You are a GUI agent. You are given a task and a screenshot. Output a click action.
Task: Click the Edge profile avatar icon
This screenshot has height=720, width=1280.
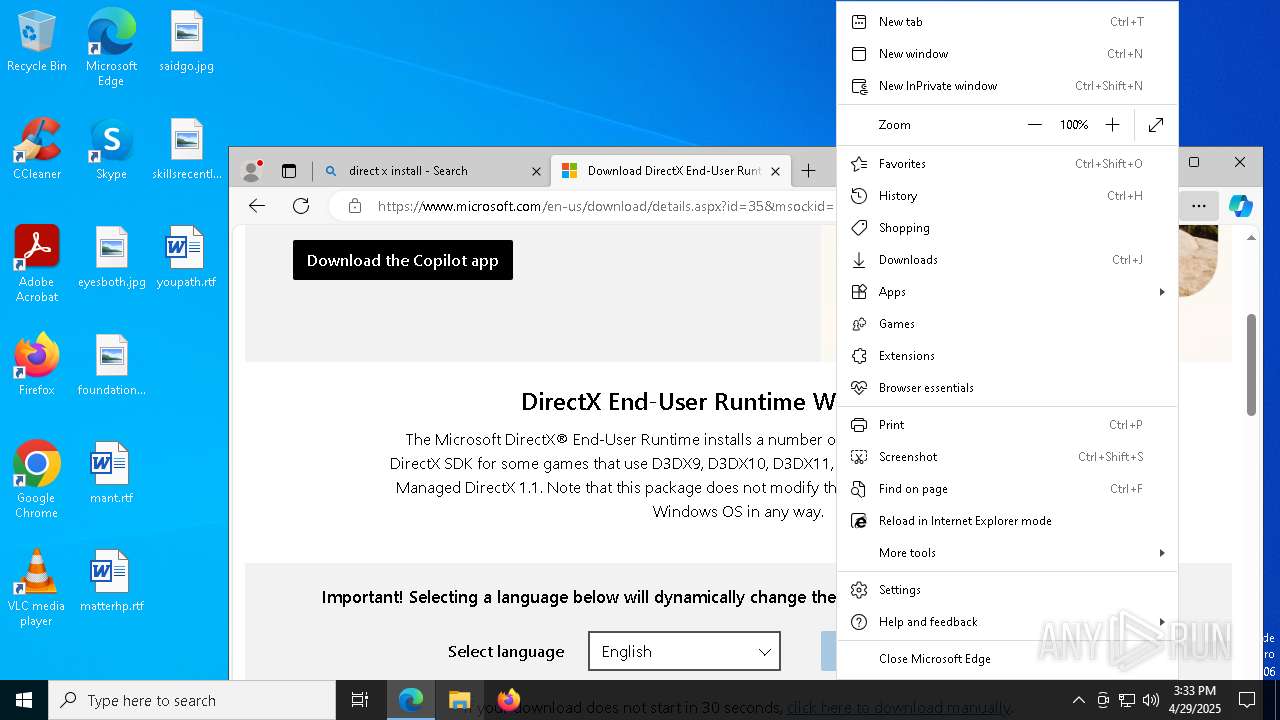click(x=251, y=171)
